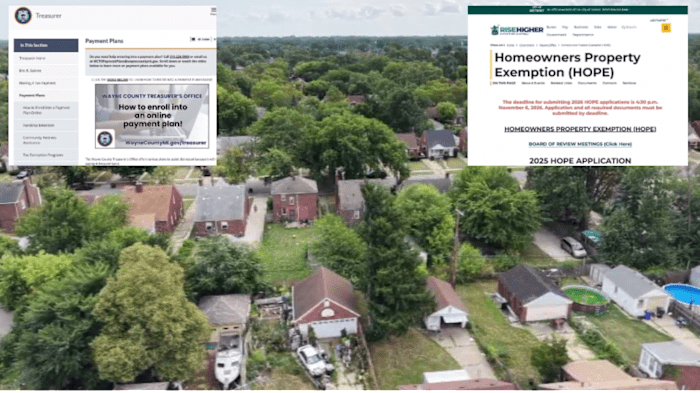This screenshot has height=393, width=700.
Task: Jump to the Related Links section tab
Action: coord(561,83)
